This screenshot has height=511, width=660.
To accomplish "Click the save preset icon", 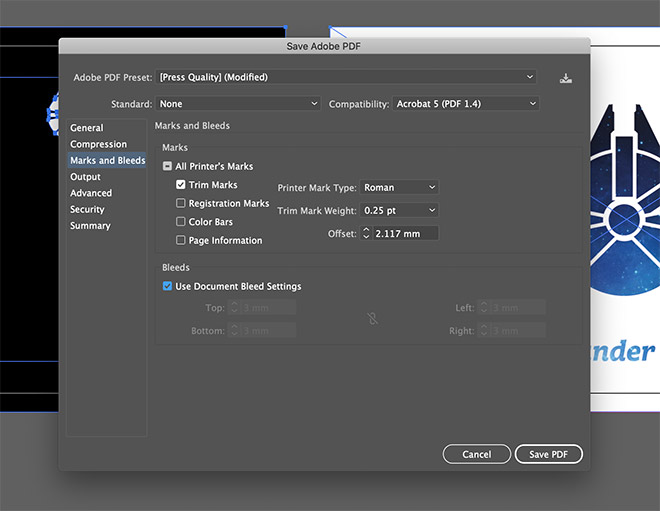I will point(566,78).
